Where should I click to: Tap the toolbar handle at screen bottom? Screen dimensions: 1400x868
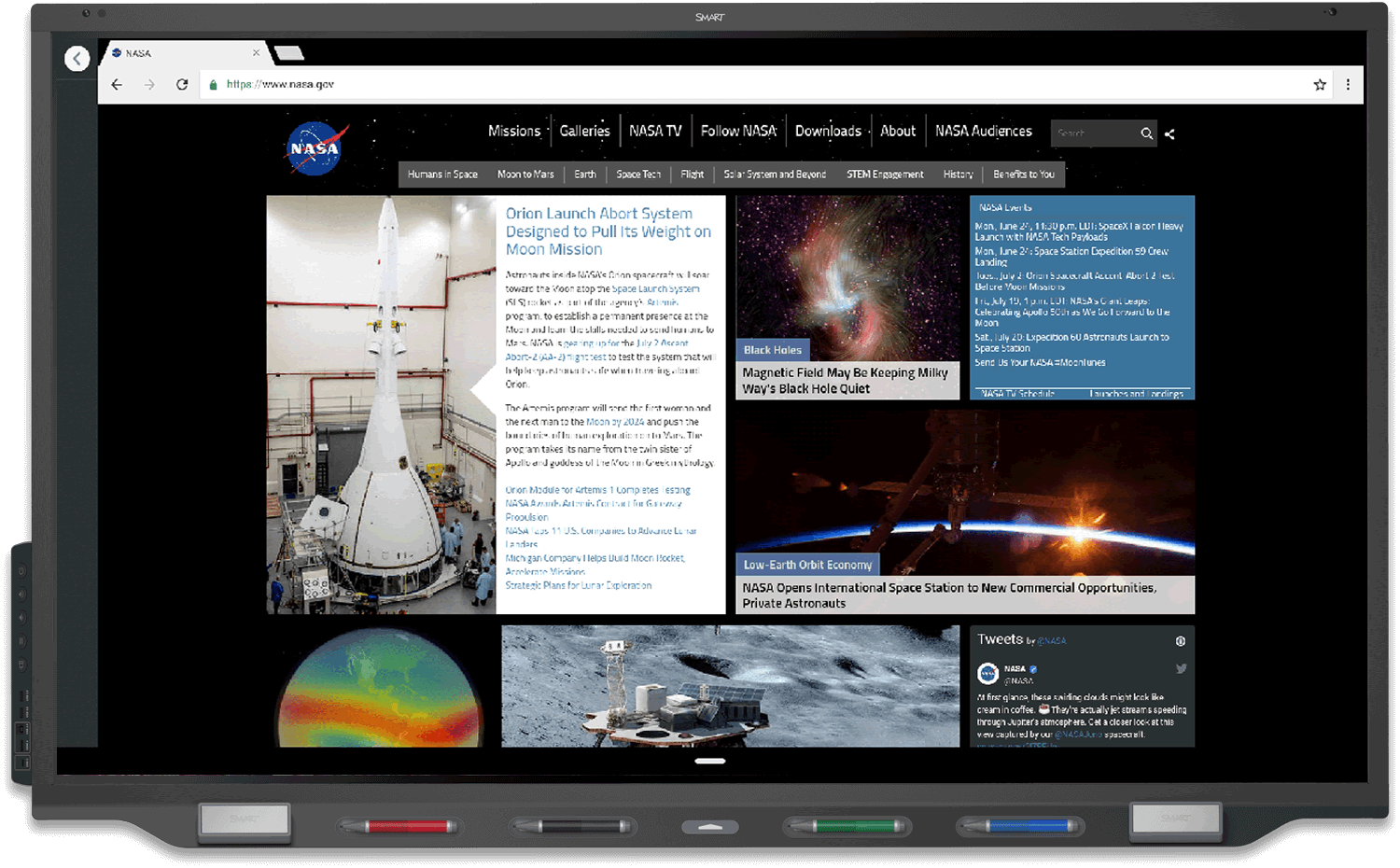point(710,761)
